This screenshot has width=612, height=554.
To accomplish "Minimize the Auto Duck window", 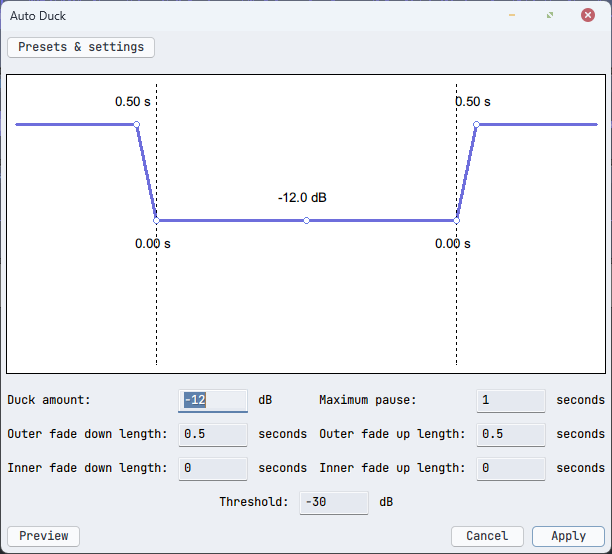I will pos(512,16).
